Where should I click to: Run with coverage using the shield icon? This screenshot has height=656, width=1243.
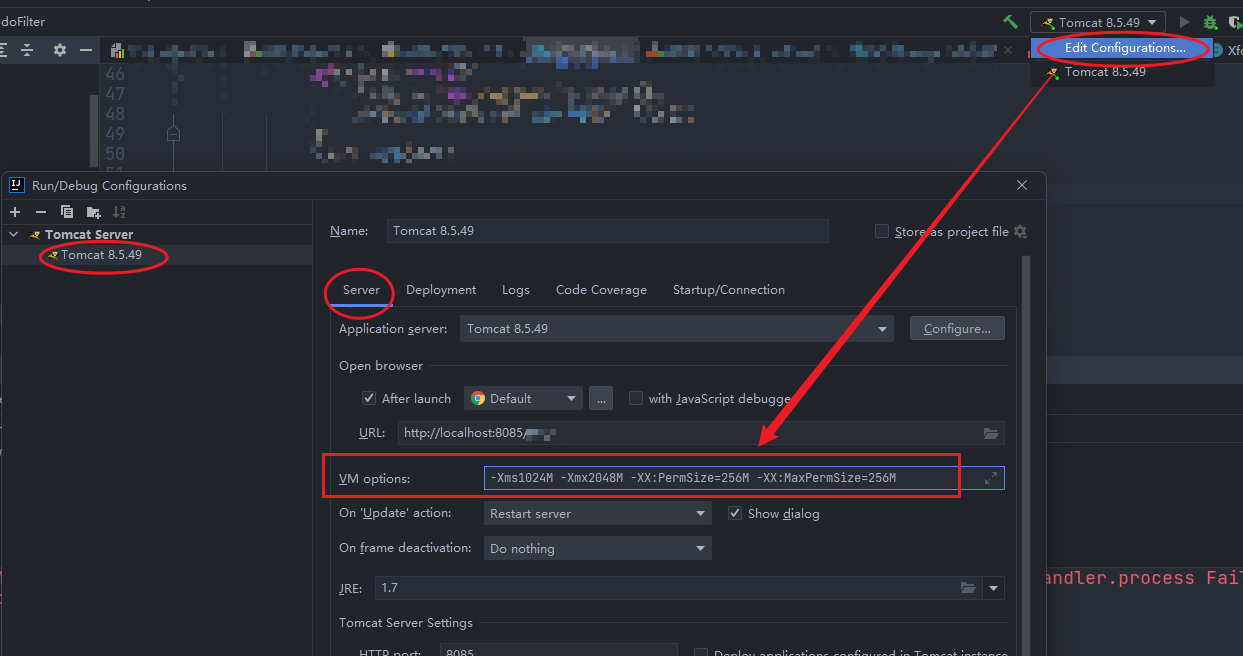tap(1234, 22)
